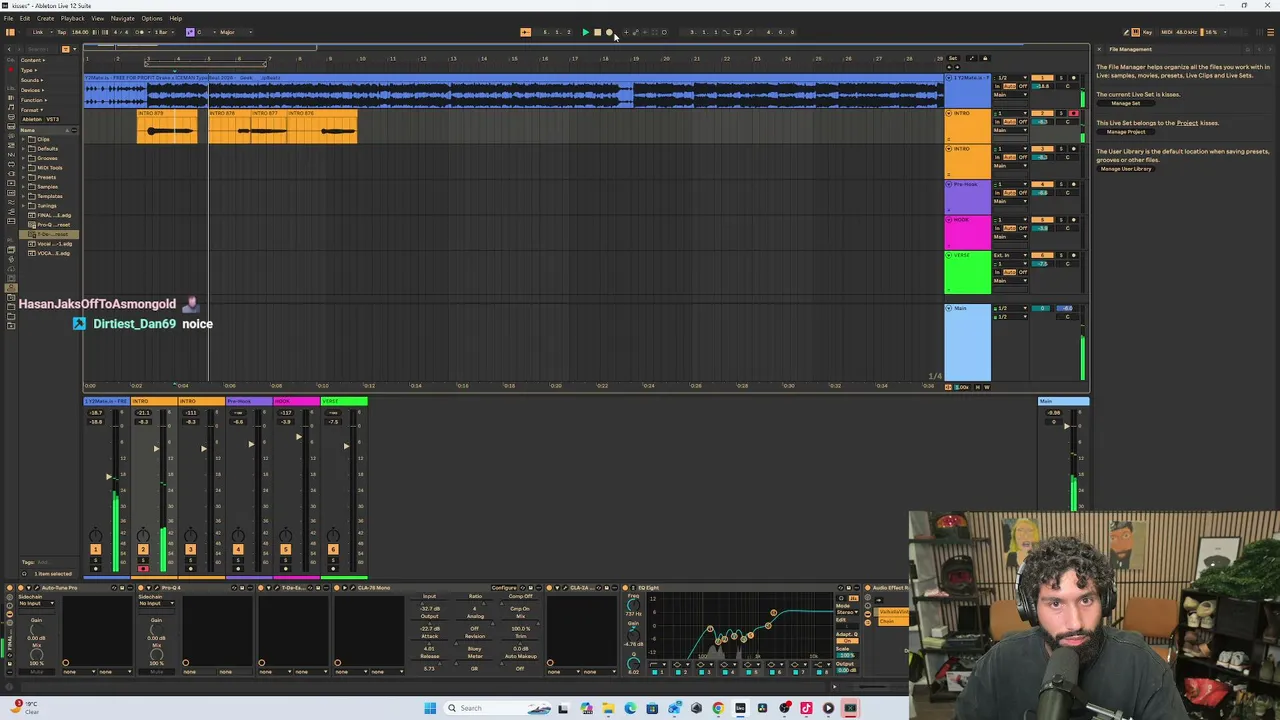Toggle the Computer MIDI Keyboard icon
The height and width of the screenshot is (720, 1280).
pos(1135,32)
